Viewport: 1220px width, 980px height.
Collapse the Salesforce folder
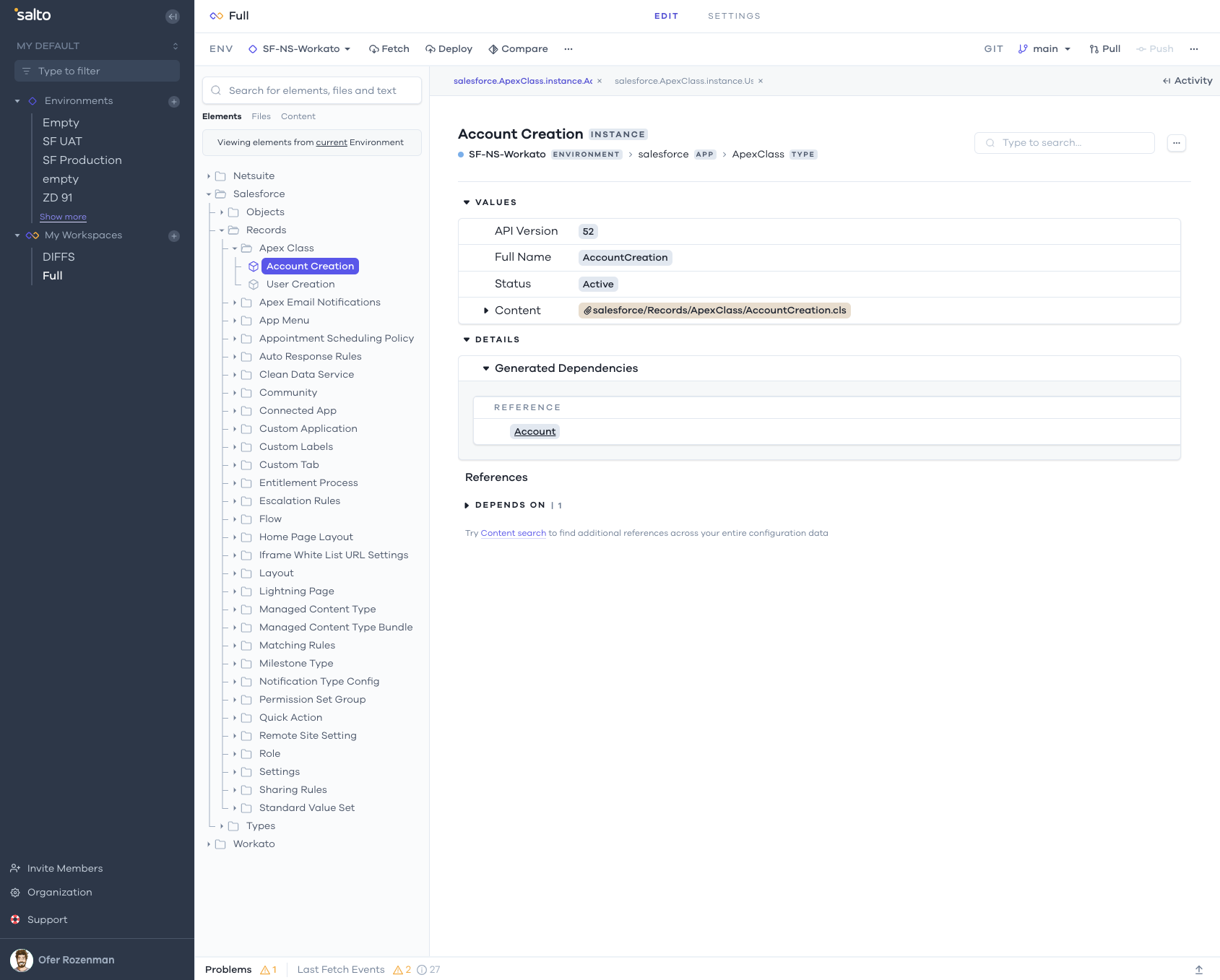point(209,194)
